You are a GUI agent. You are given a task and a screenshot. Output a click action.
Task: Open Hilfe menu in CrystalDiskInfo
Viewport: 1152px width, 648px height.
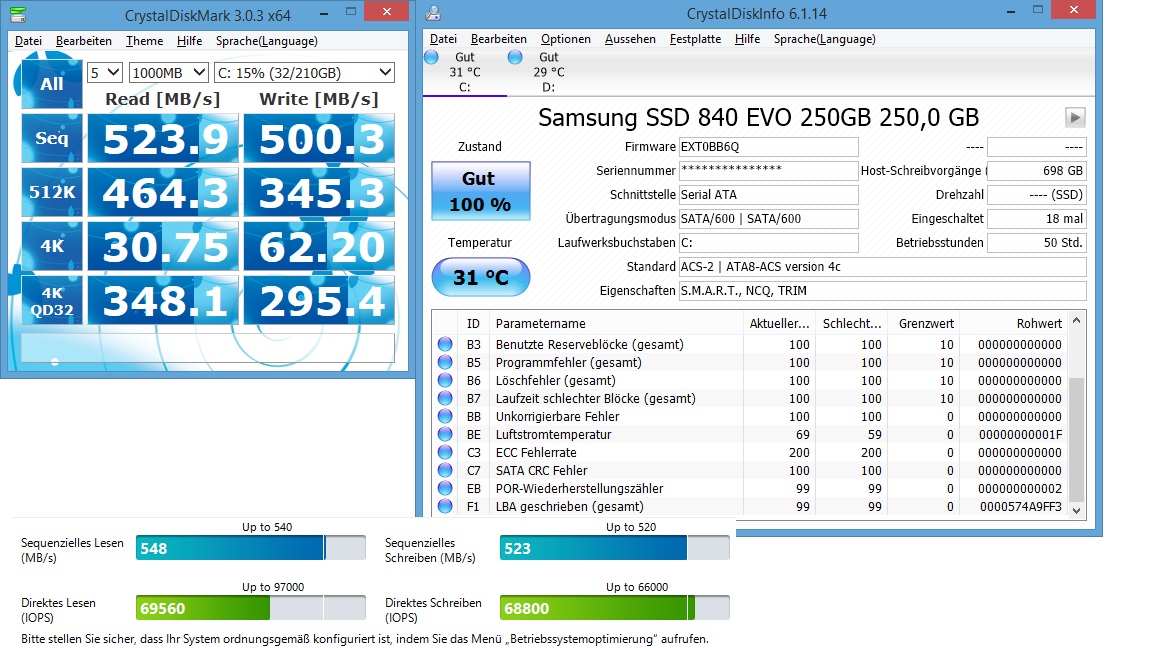click(x=747, y=39)
